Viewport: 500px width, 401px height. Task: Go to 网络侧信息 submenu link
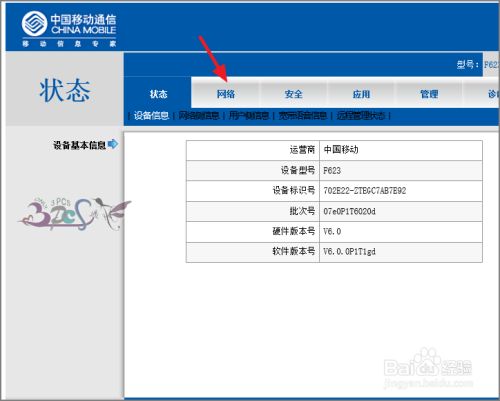tap(199, 116)
